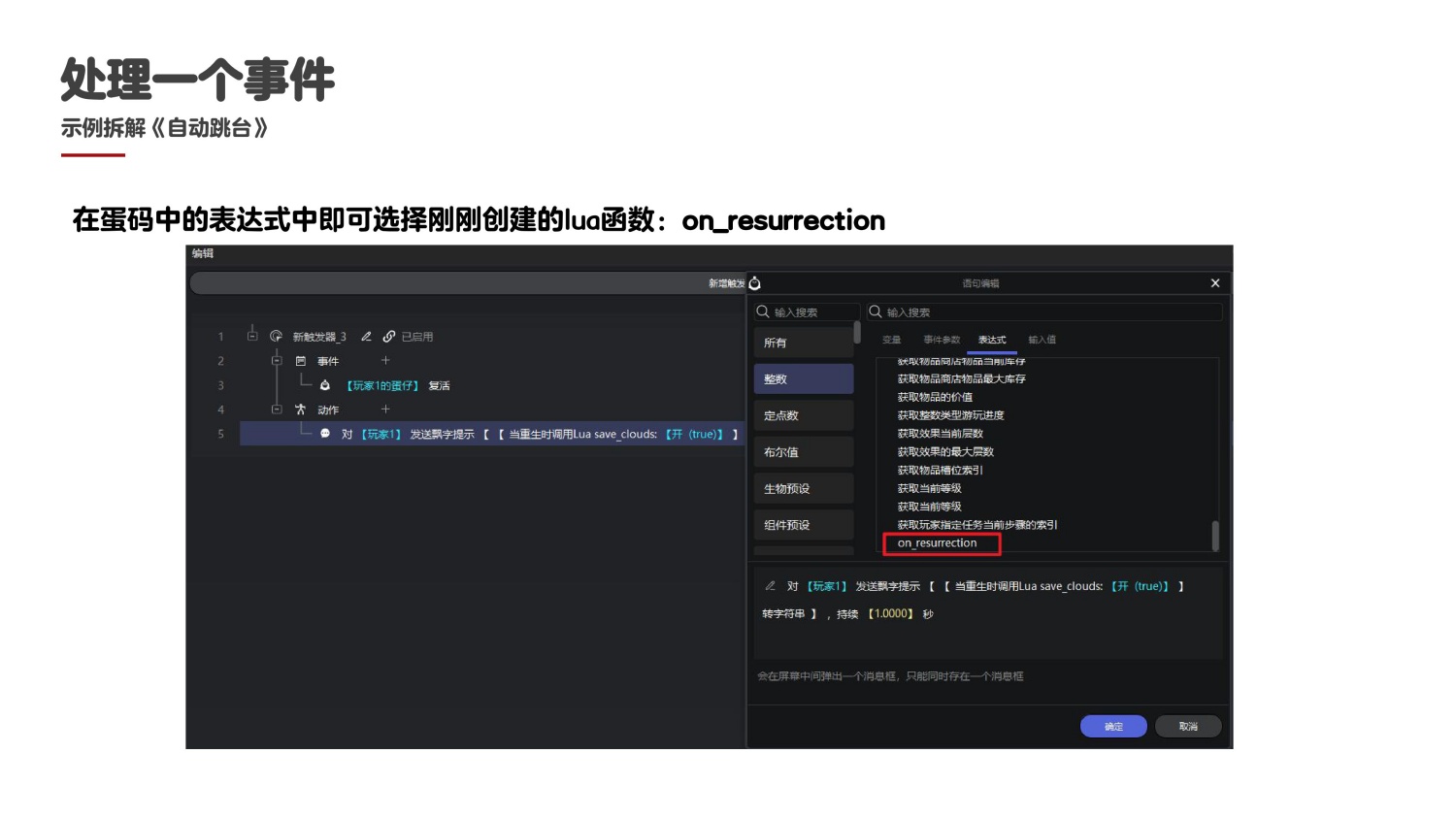Image resolution: width=1456 pixels, height=819 pixels.
Task: Click the link icon next to 已启用
Action: pos(388,337)
